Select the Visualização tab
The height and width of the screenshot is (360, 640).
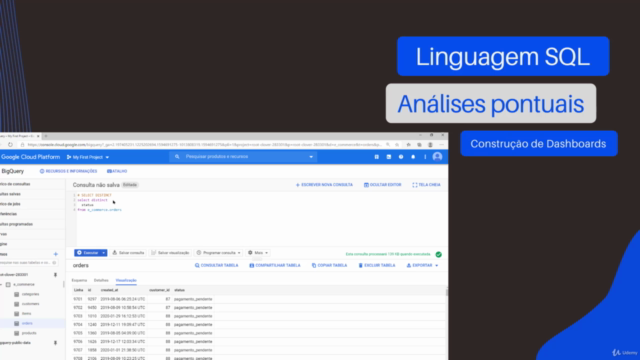126,280
